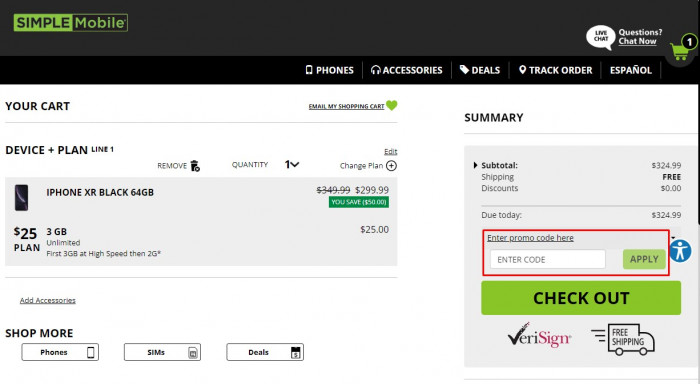
Task: Click the iPhone XR product thumbnail
Action: 21,197
